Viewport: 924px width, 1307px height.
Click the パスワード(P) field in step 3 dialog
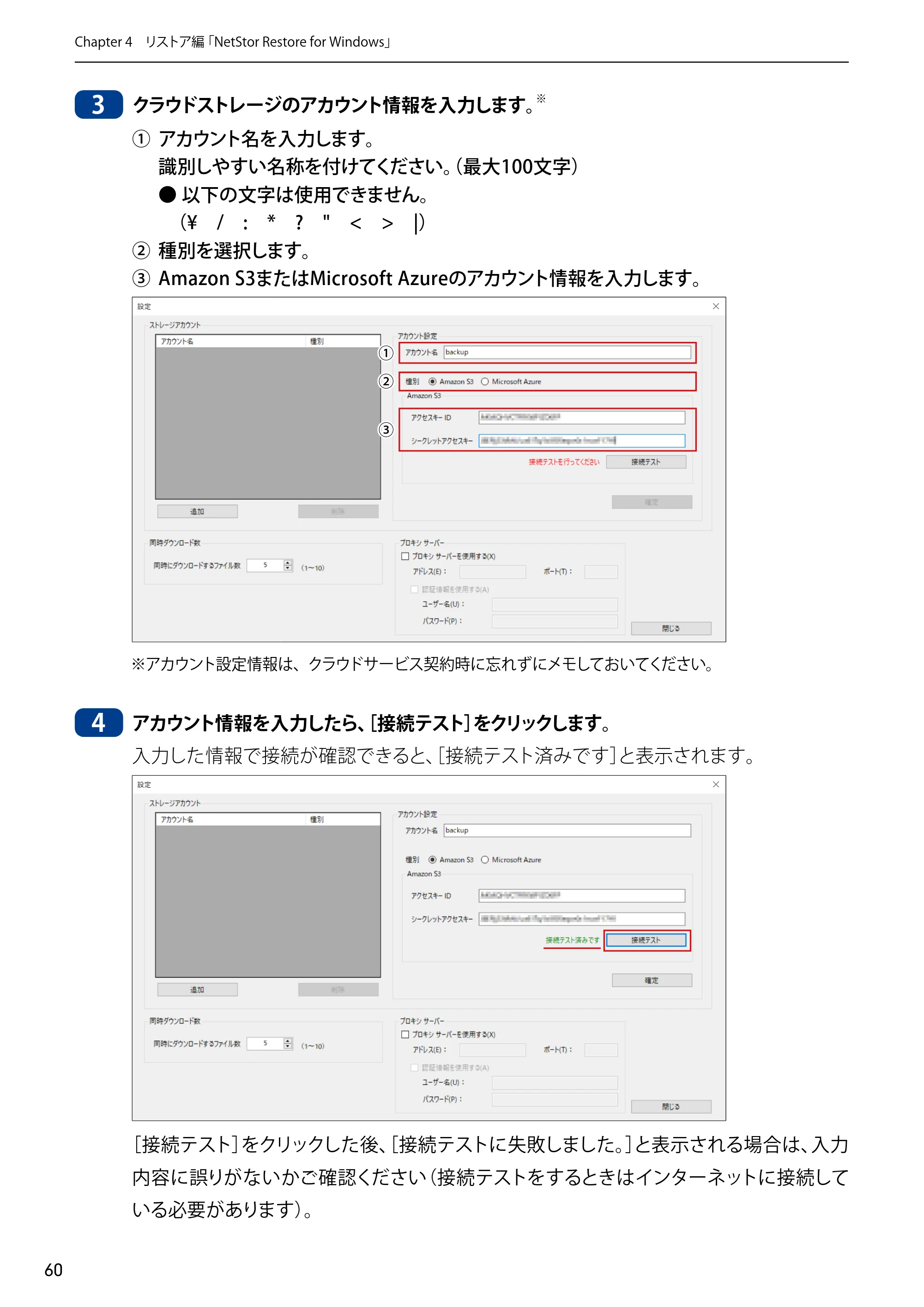[555, 621]
